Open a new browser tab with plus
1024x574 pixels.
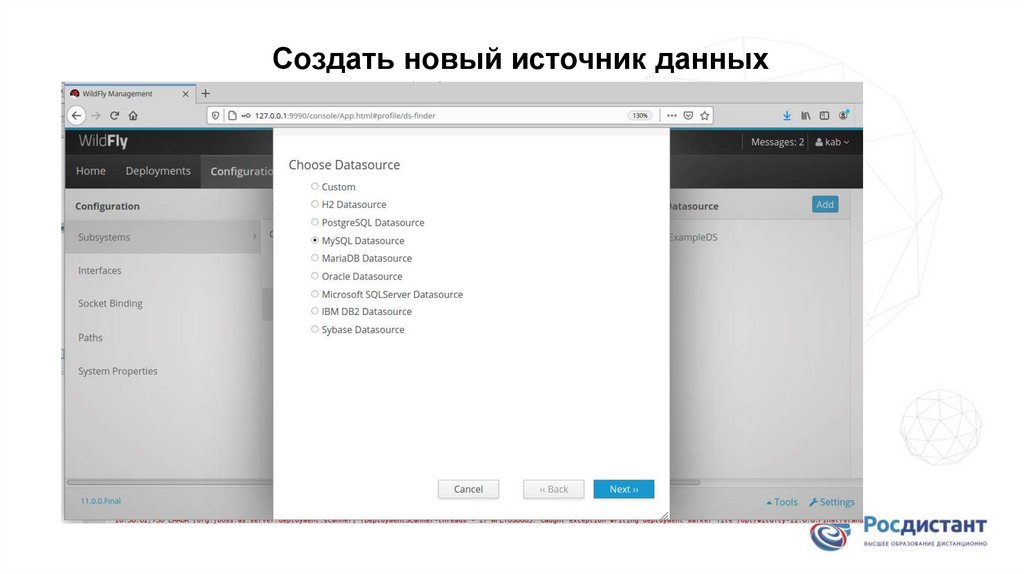[205, 93]
